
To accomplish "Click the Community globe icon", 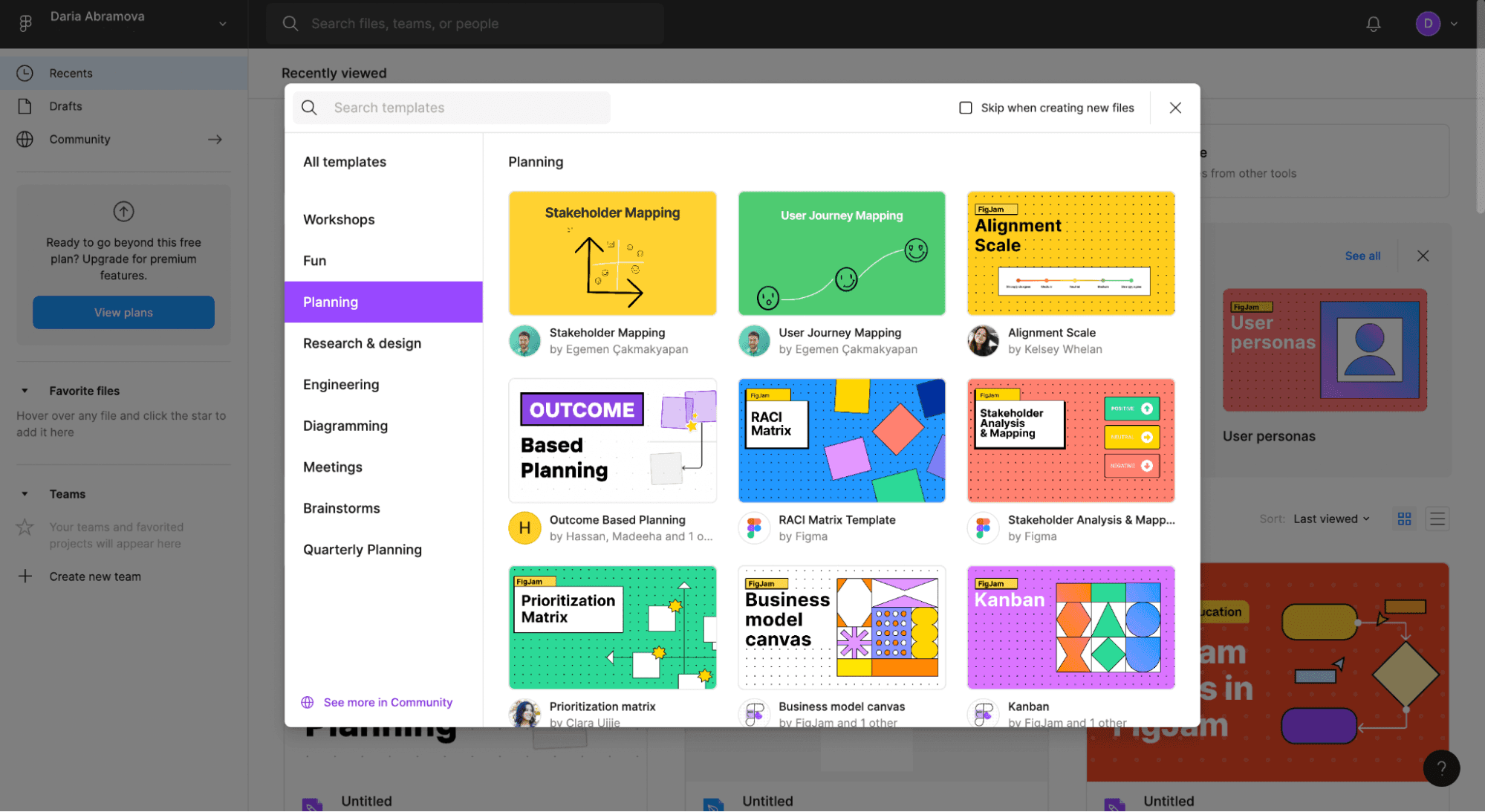I will coord(25,139).
